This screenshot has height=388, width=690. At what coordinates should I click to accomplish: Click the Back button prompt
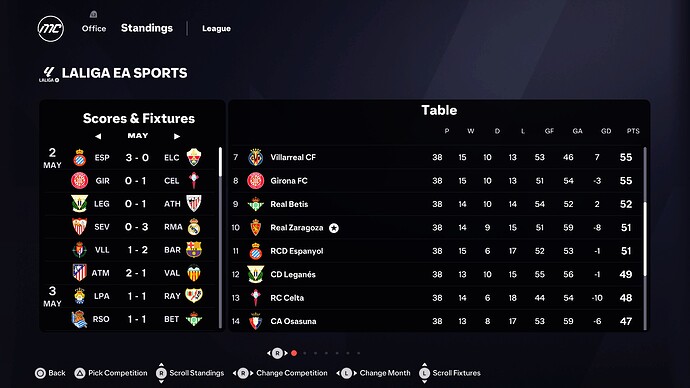pyautogui.click(x=50, y=373)
